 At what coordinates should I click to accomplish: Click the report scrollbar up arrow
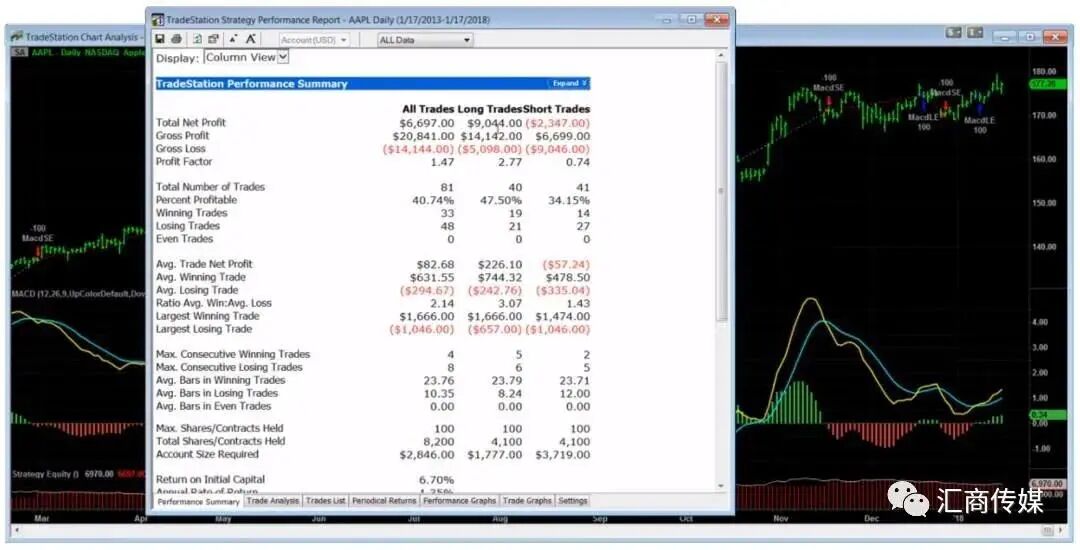(721, 55)
